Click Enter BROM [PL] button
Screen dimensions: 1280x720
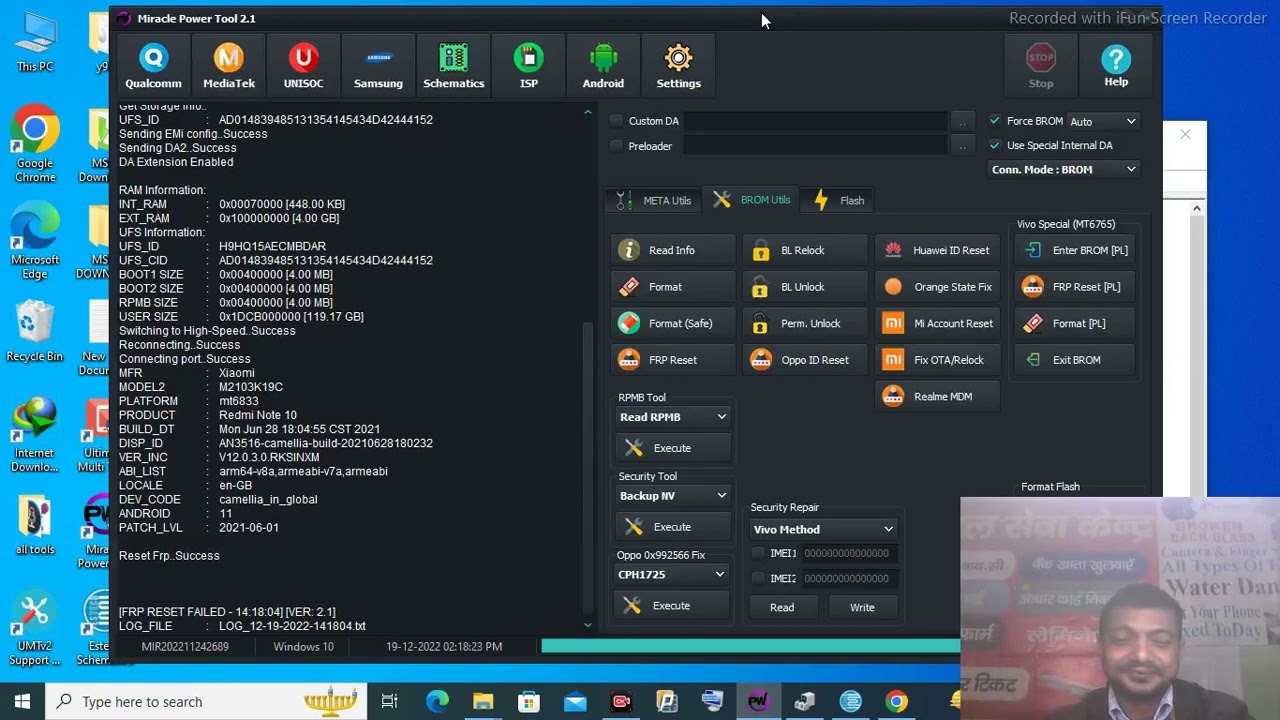tap(1076, 250)
